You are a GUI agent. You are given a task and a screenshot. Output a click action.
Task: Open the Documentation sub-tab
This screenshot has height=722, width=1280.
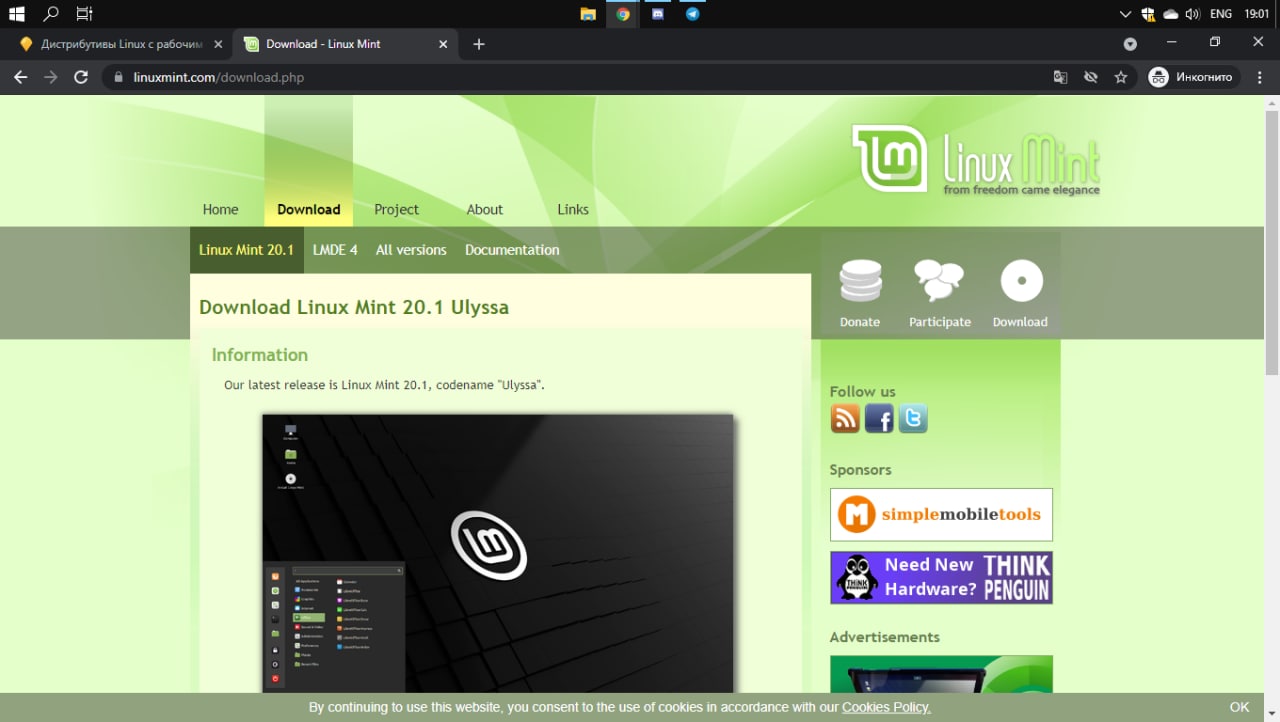(x=512, y=250)
